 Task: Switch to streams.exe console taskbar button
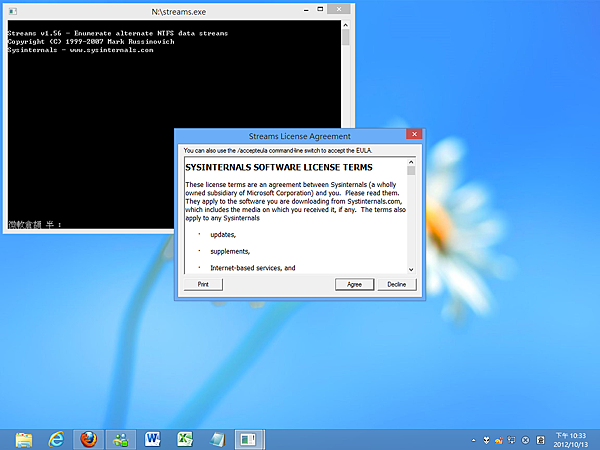click(249, 439)
